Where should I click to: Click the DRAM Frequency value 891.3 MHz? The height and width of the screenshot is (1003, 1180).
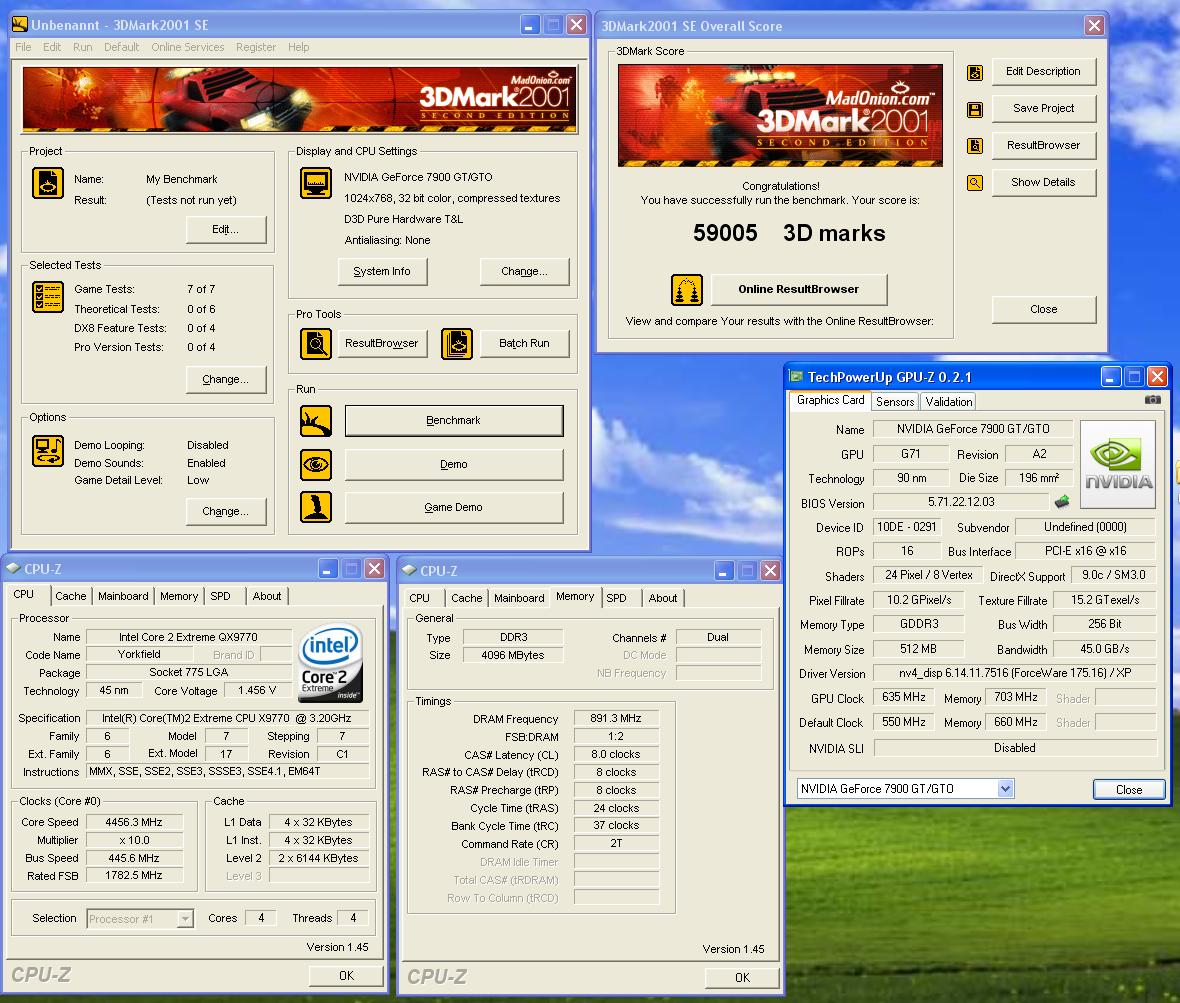[616, 719]
